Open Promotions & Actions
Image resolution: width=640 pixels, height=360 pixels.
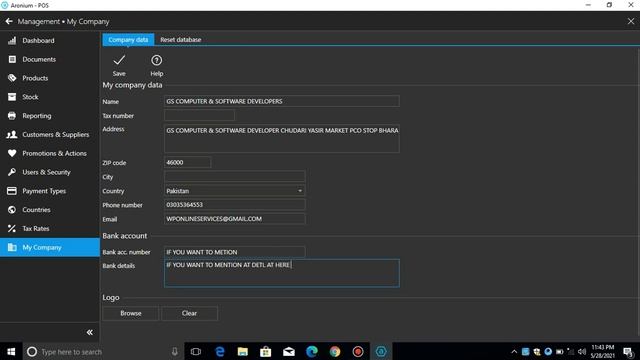[50, 153]
